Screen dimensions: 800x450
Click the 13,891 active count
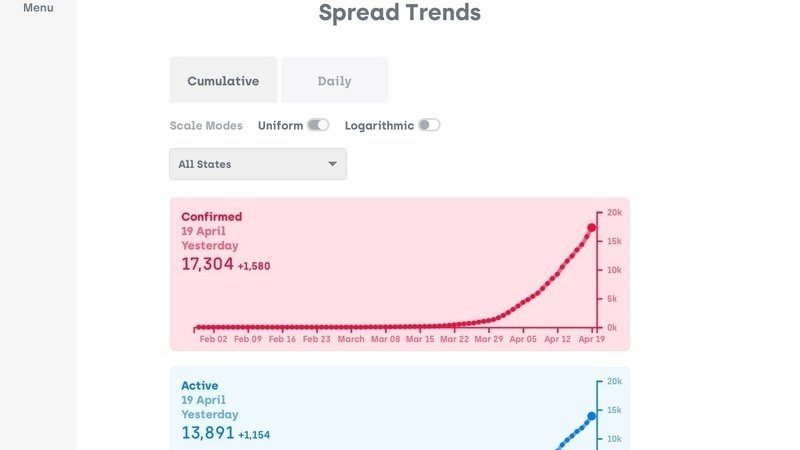[207, 433]
